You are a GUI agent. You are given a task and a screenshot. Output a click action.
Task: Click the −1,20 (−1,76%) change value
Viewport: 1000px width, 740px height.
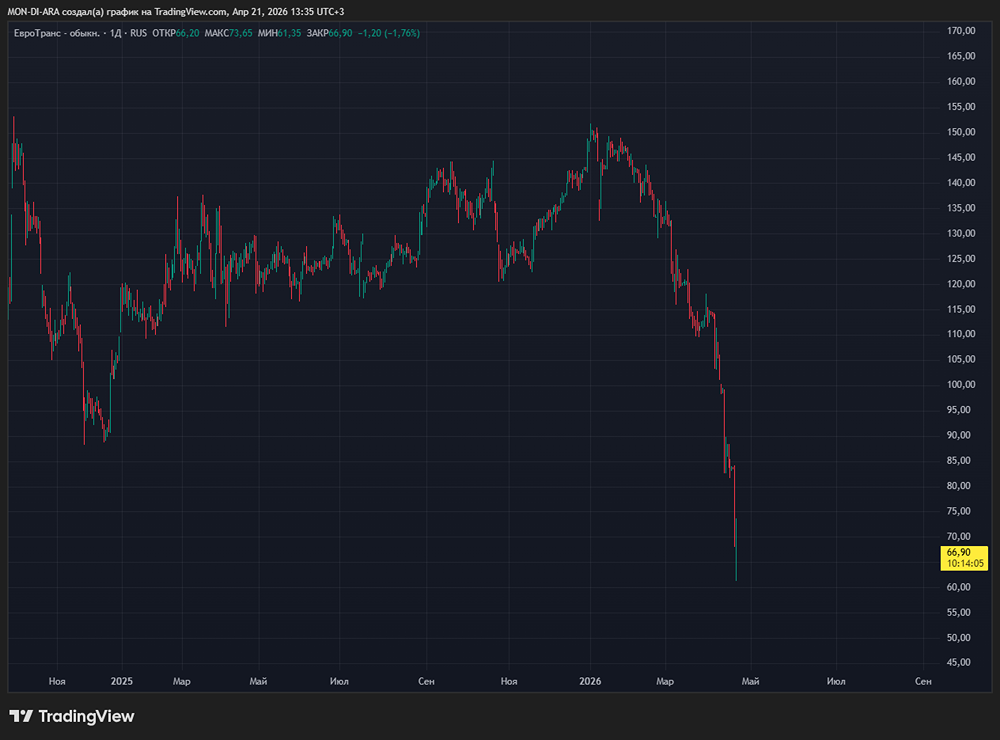388,33
